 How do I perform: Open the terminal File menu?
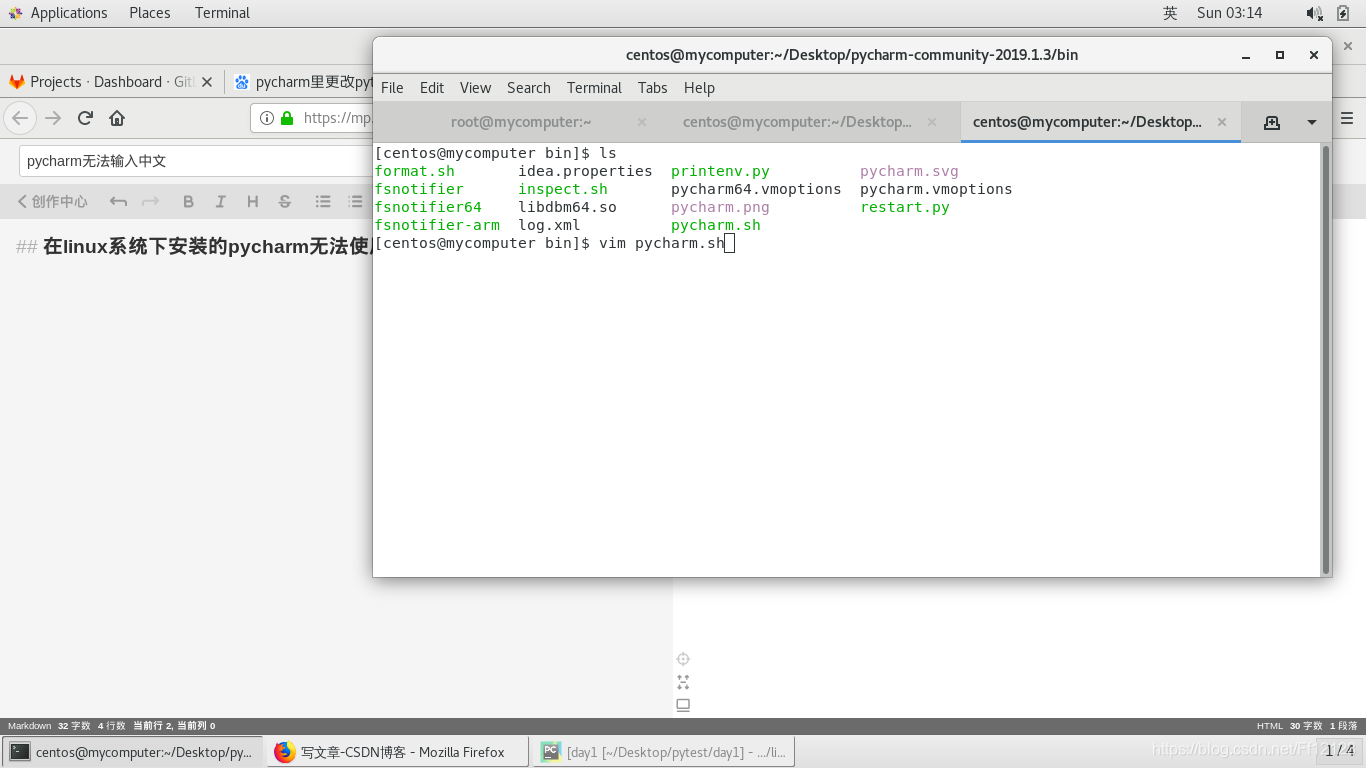point(392,88)
